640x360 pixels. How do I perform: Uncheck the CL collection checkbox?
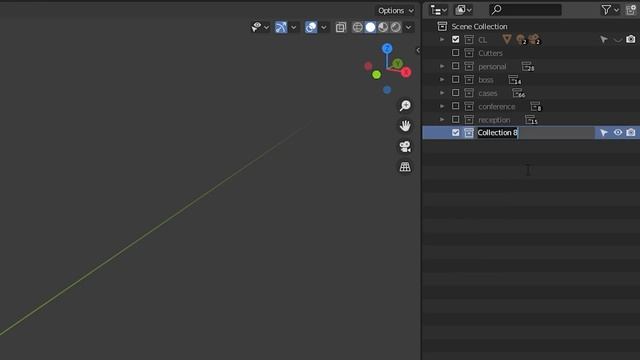[456, 40]
